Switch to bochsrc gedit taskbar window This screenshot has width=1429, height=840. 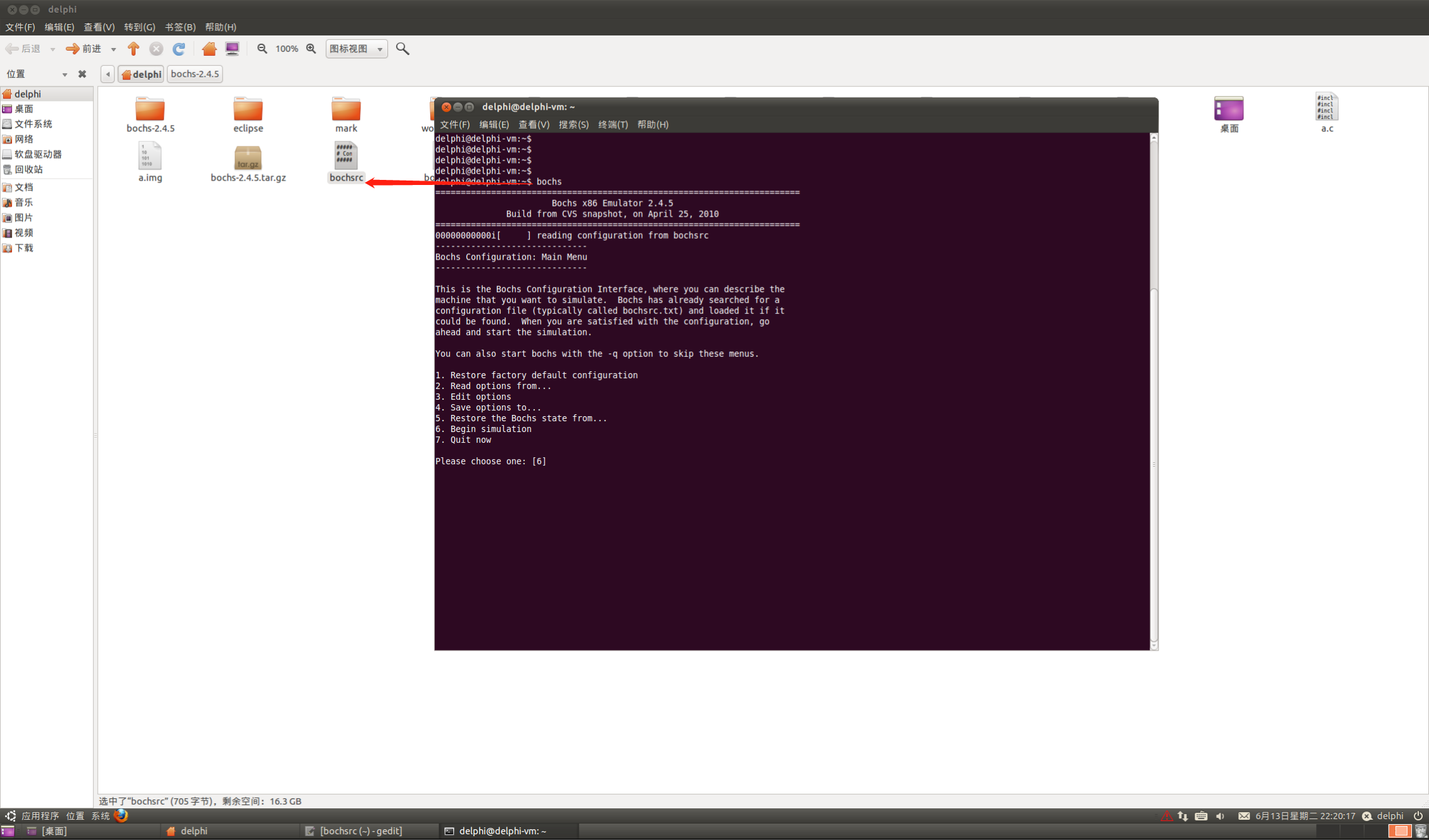361,831
